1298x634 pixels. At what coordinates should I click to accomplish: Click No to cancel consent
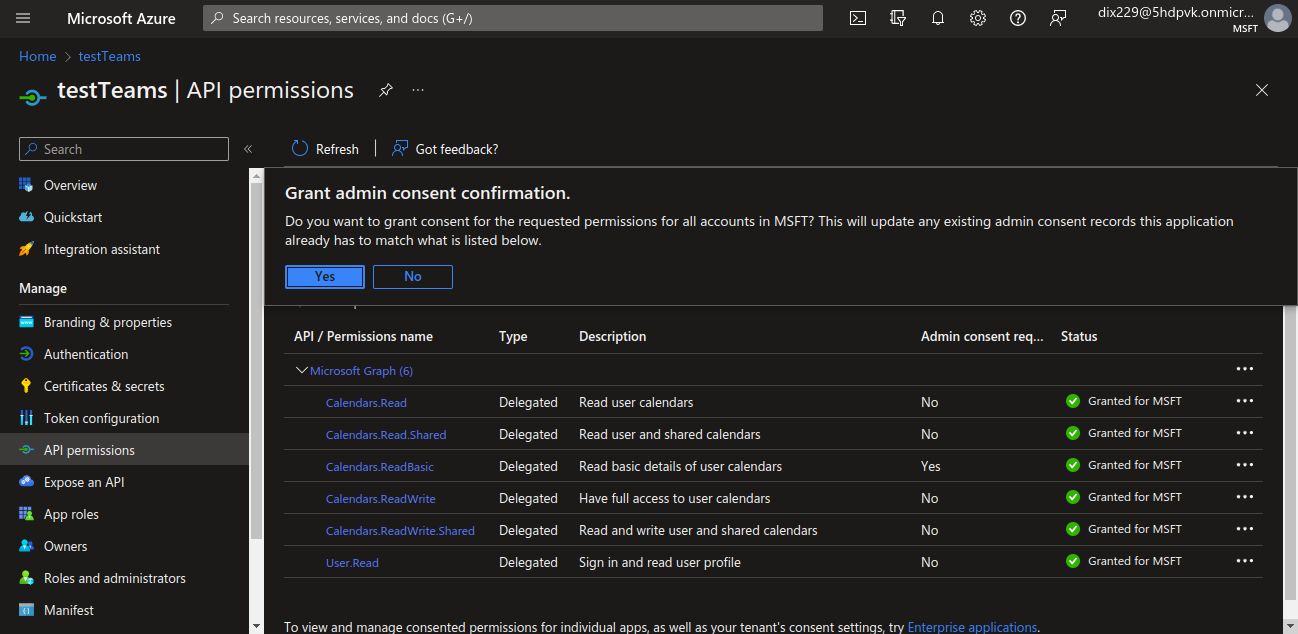[x=413, y=276]
